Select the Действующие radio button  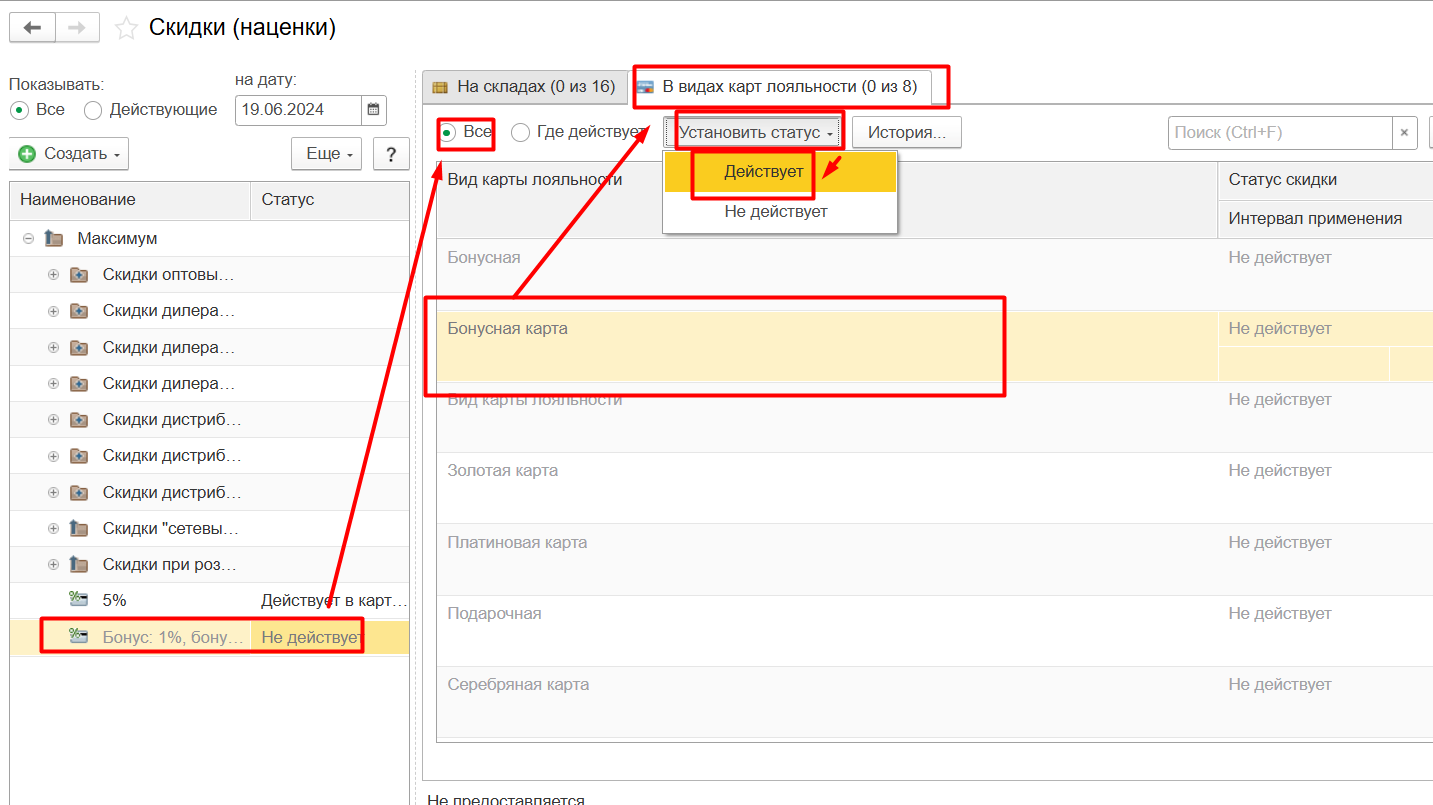coord(93,110)
